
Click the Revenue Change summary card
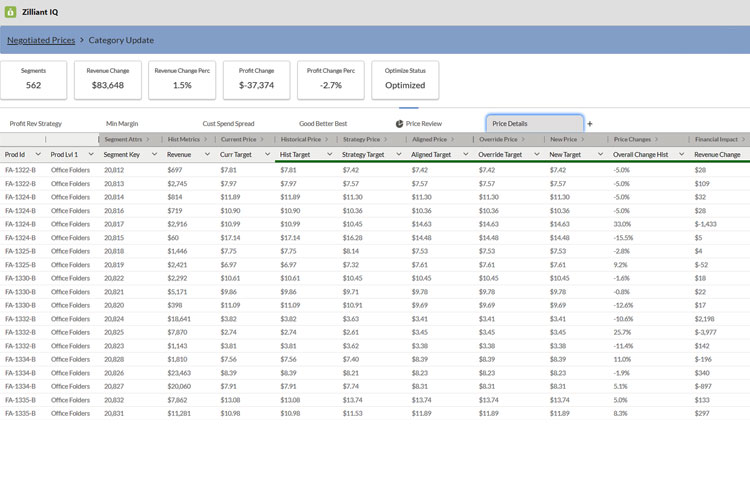pos(107,80)
